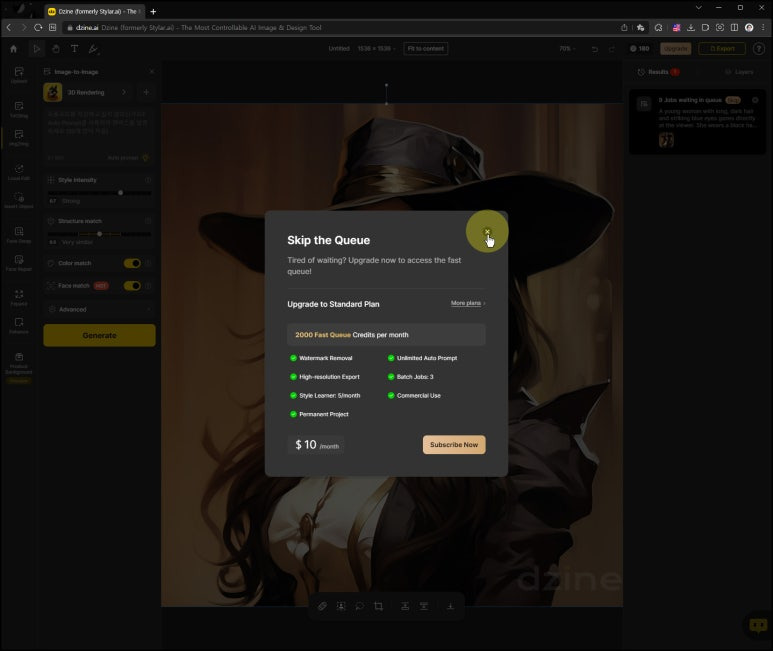773x651 pixels.
Task: Click Fit to content button
Action: coord(426,49)
